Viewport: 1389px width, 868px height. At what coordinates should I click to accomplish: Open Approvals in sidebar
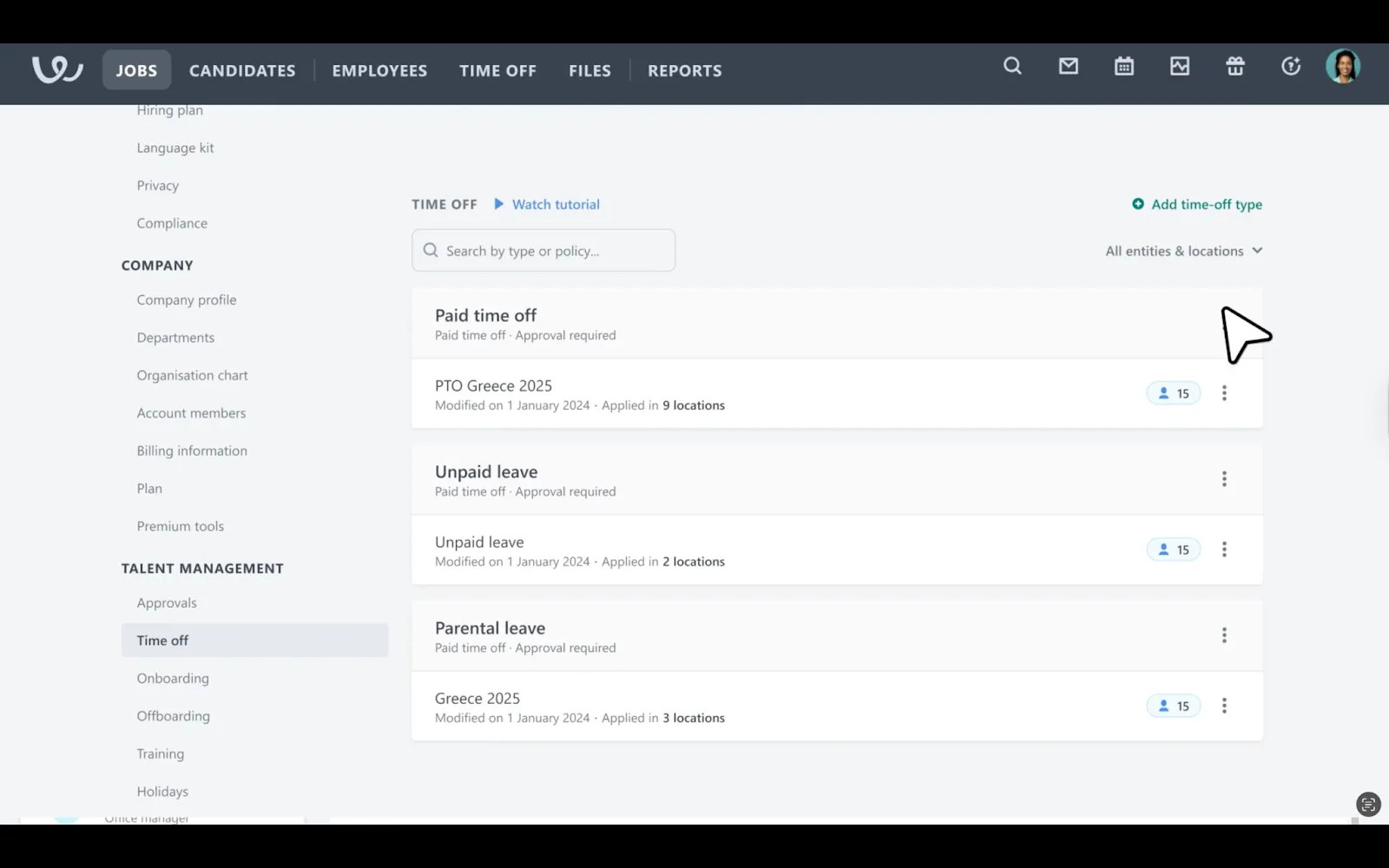tap(167, 602)
